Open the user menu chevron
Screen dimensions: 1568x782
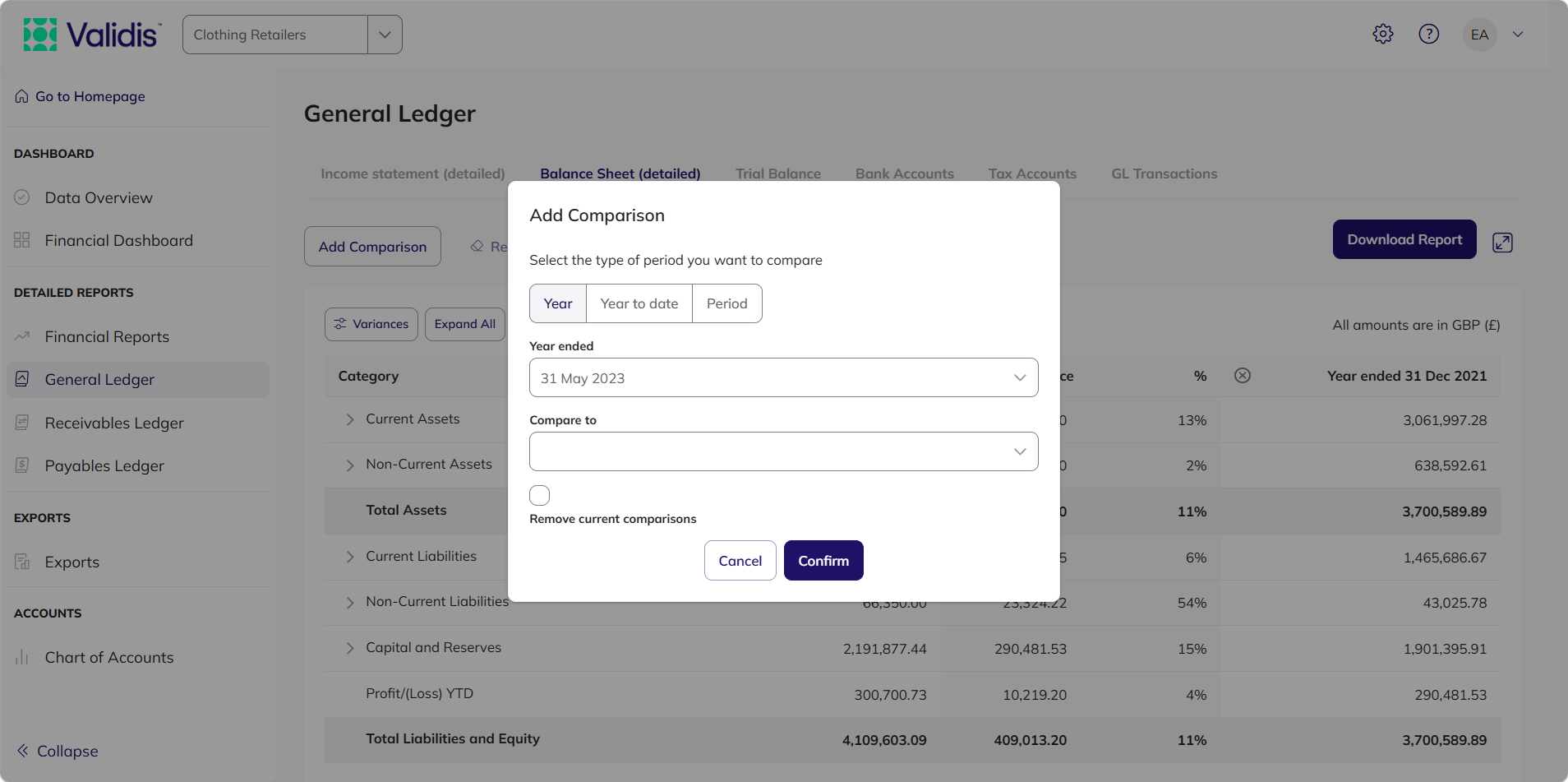point(1518,35)
